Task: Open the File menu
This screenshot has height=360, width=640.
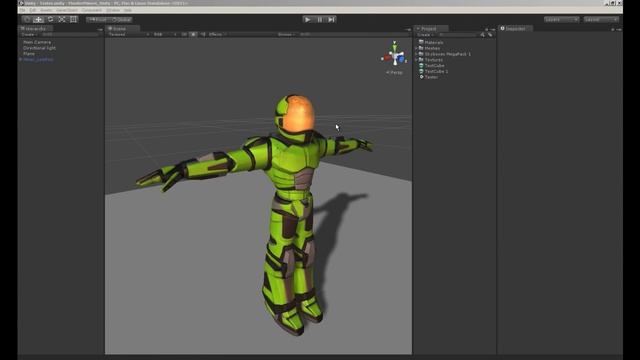Action: pyautogui.click(x=22, y=10)
